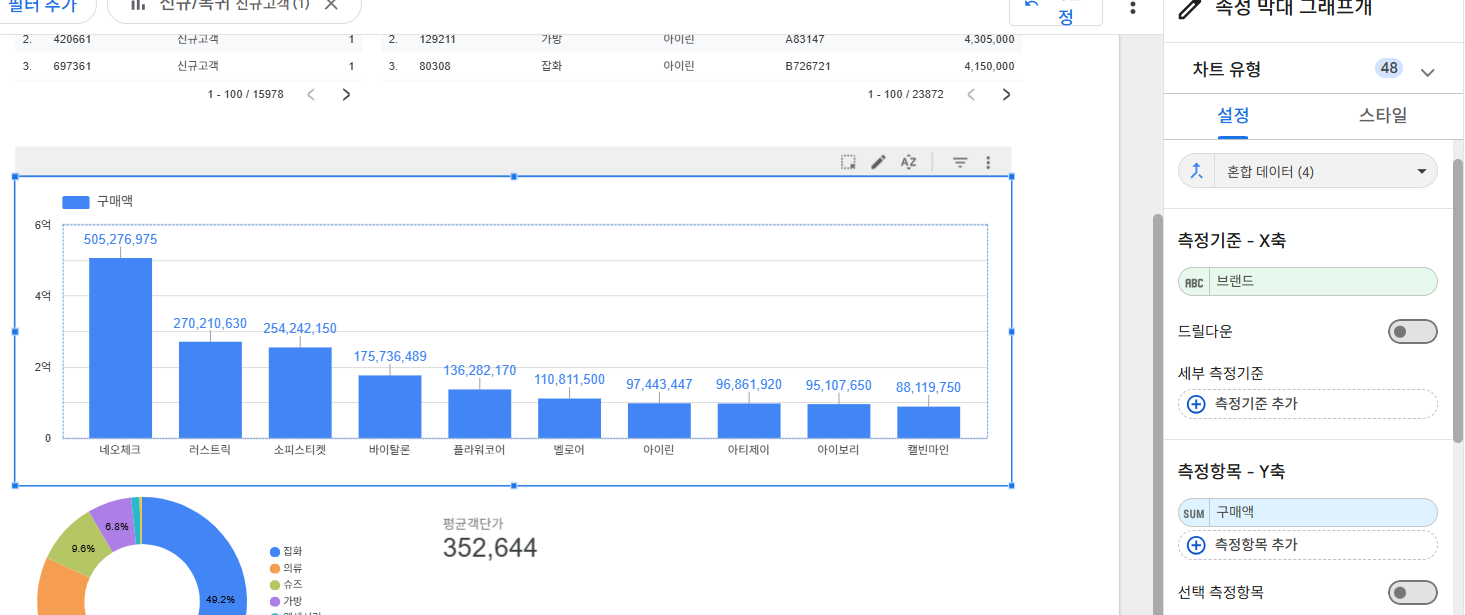Click the chart edit pencil icon
Viewport: 1465px width, 615px height.
click(x=878, y=162)
